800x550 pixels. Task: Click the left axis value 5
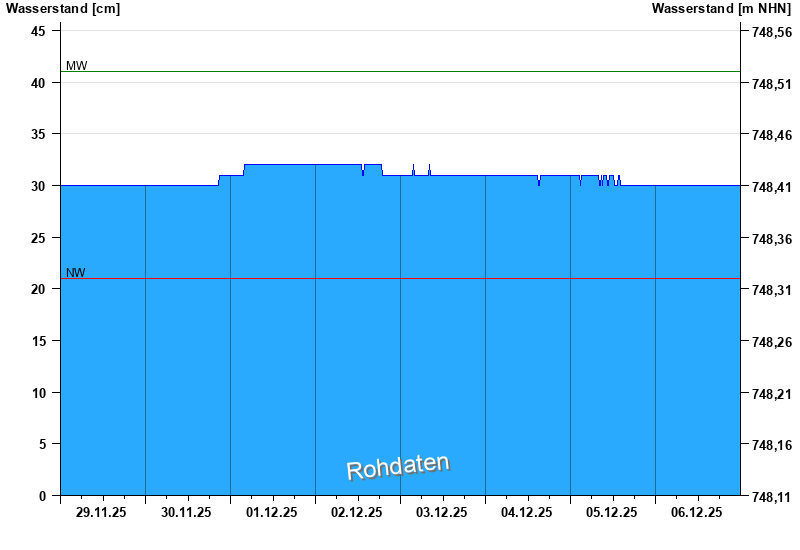42,444
